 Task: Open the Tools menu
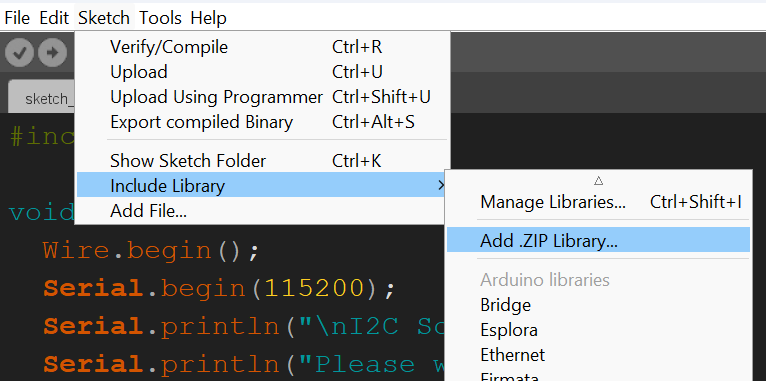pyautogui.click(x=160, y=18)
